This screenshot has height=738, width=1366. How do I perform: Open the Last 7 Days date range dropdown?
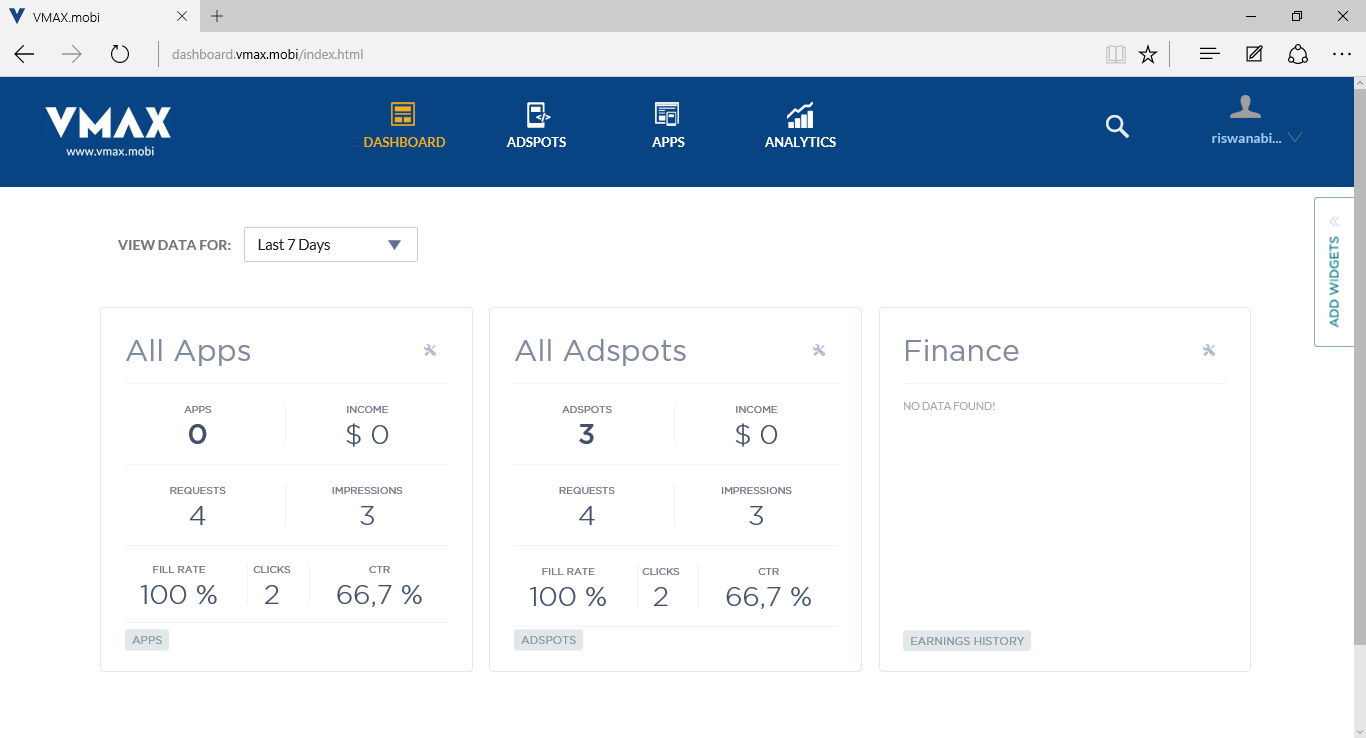[331, 245]
